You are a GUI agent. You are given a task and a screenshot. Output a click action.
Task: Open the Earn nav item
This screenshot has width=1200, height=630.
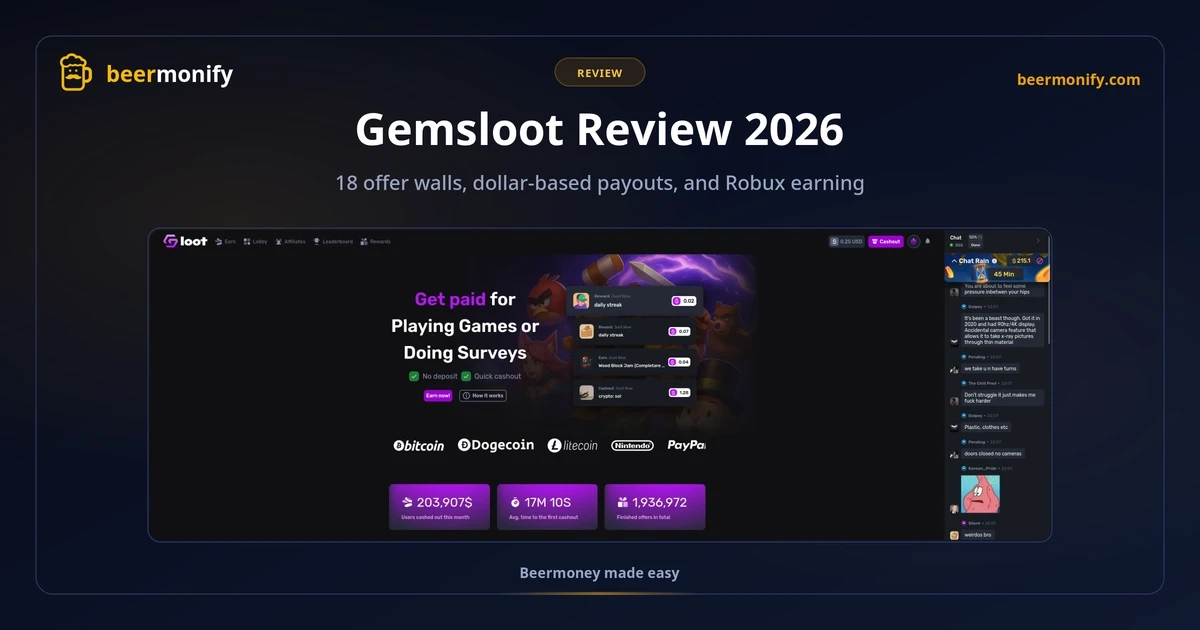(x=226, y=241)
